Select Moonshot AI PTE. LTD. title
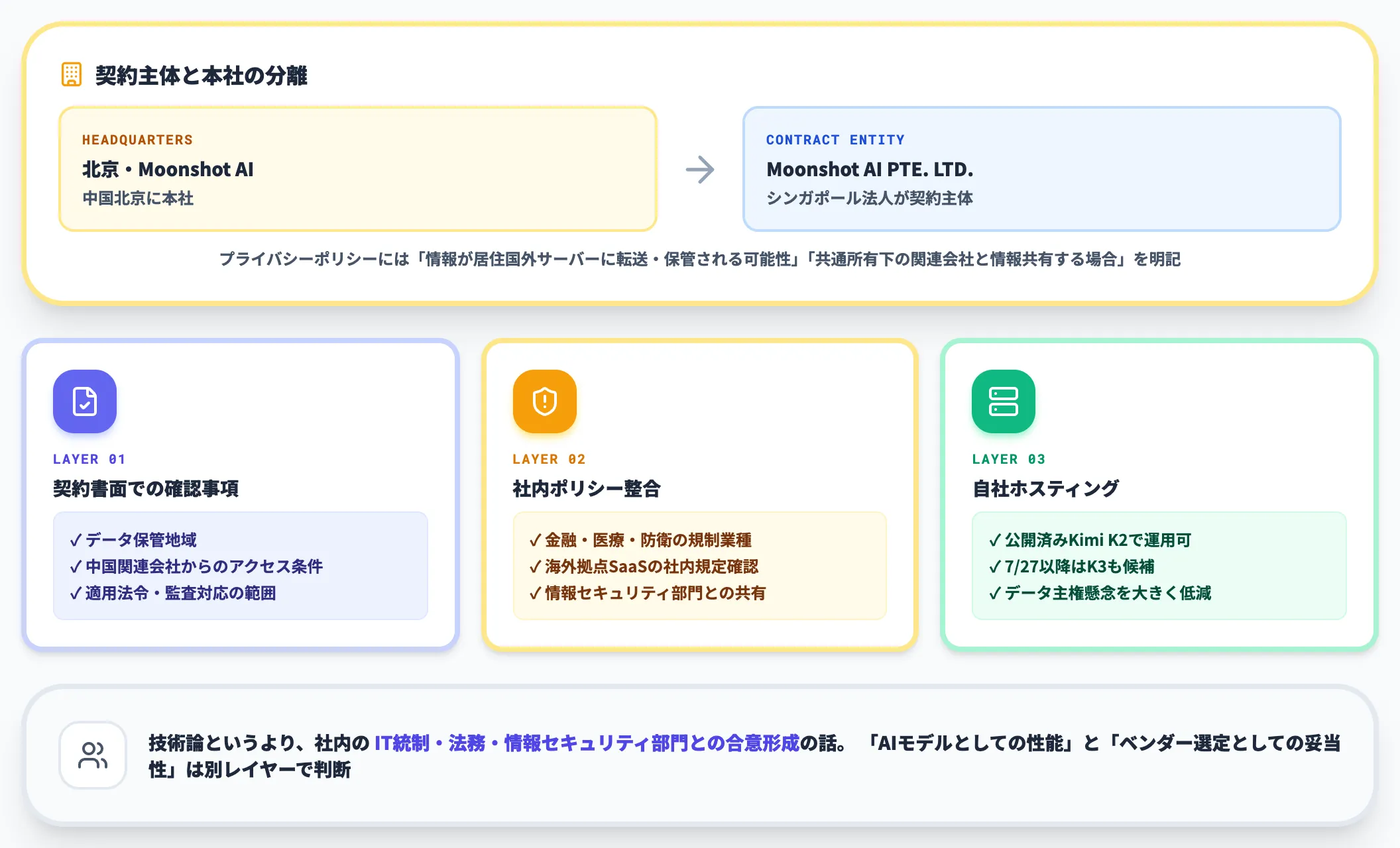This screenshot has width=1400, height=848. pyautogui.click(x=870, y=170)
